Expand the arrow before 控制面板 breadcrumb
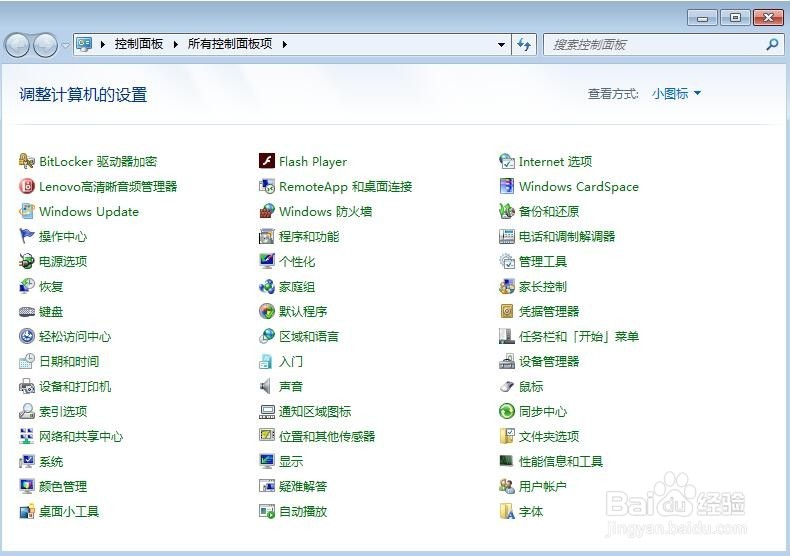790x556 pixels. 103,44
